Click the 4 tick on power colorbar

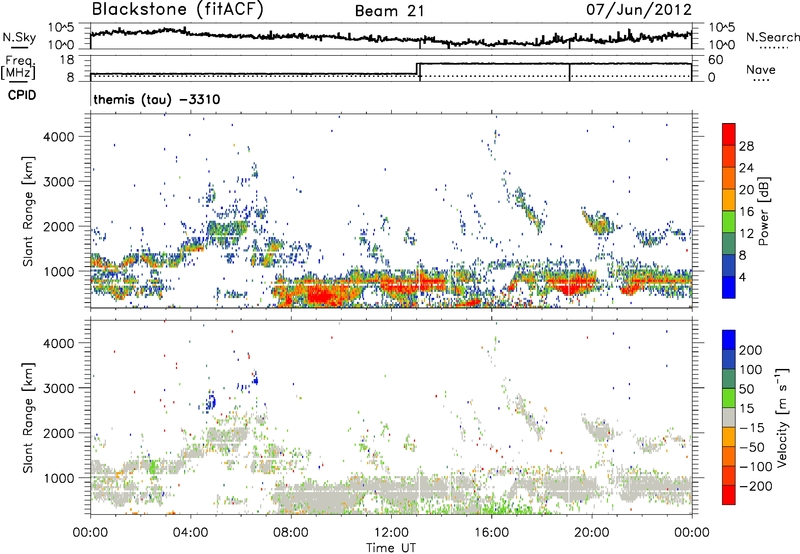pos(742,277)
